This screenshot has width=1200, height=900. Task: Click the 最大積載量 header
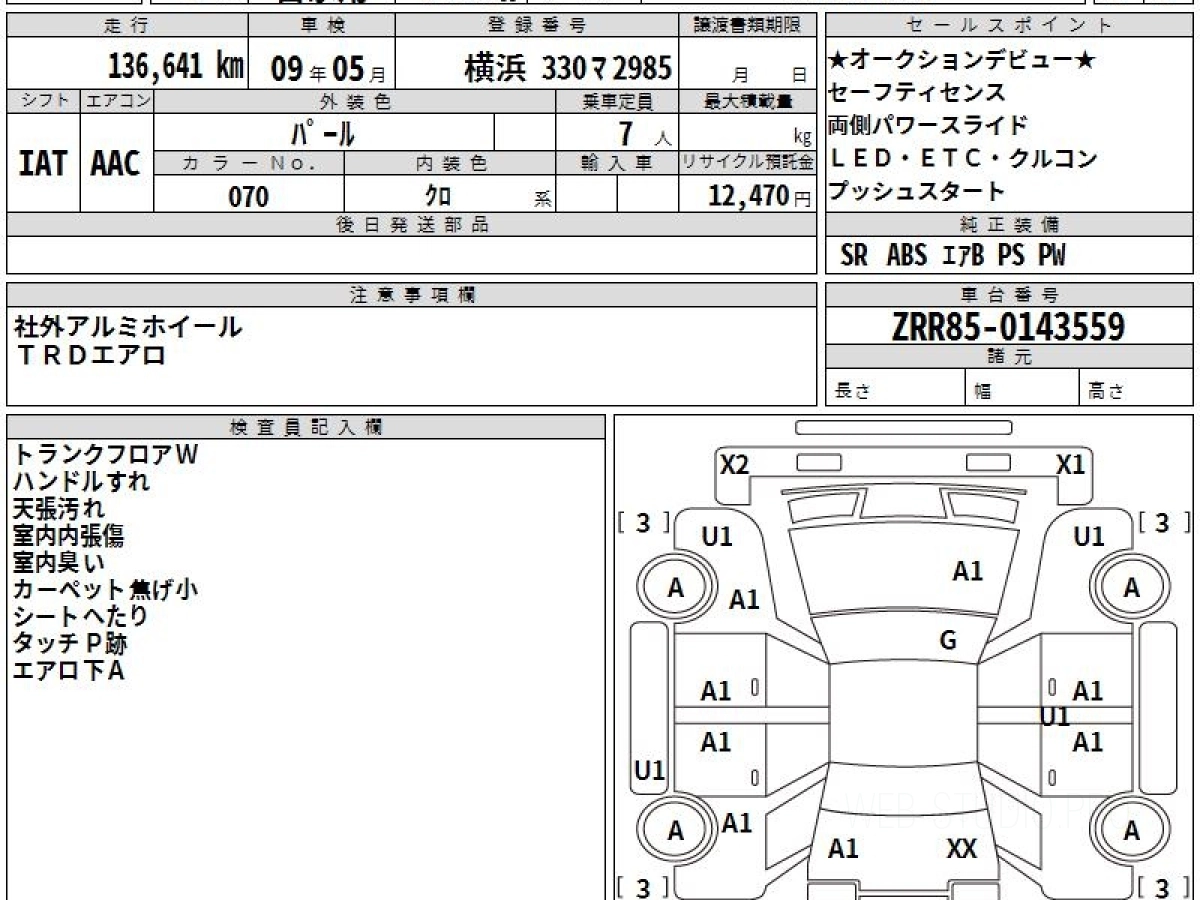(x=748, y=101)
